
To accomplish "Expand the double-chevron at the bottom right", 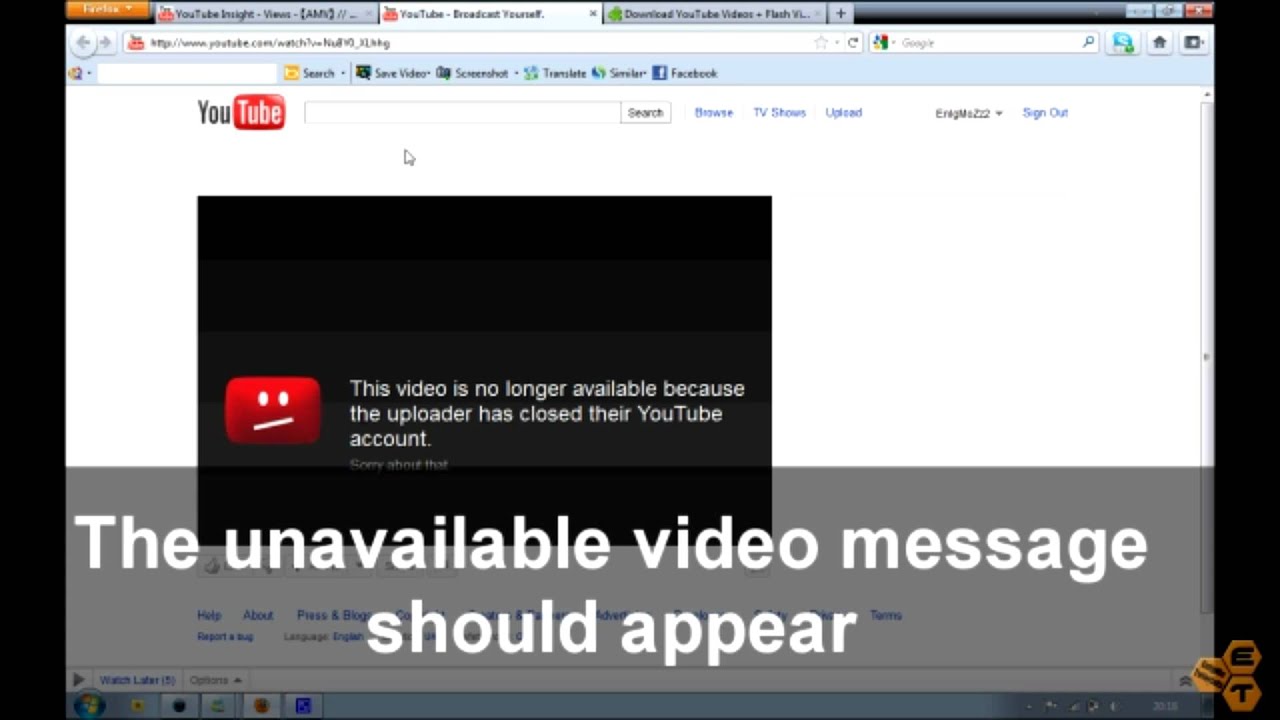I will 1185,681.
